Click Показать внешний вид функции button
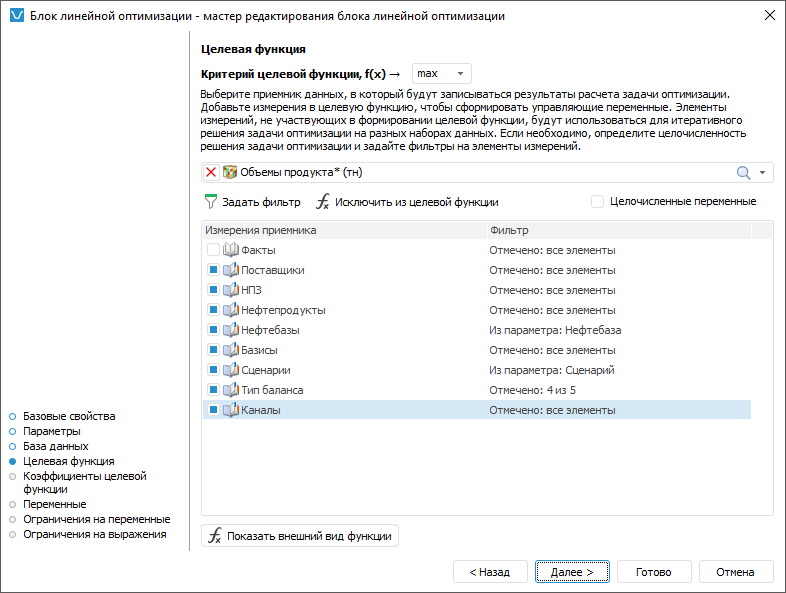Image resolution: width=786 pixels, height=593 pixels. pyautogui.click(x=300, y=536)
